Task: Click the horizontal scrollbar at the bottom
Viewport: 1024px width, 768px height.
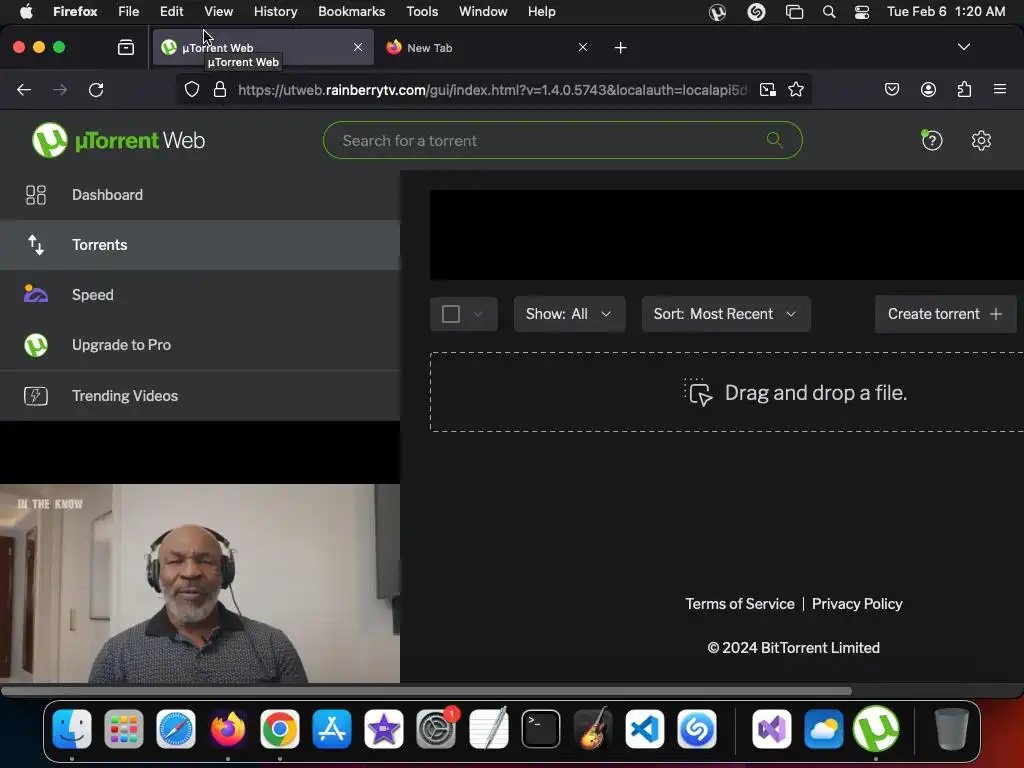Action: click(426, 691)
